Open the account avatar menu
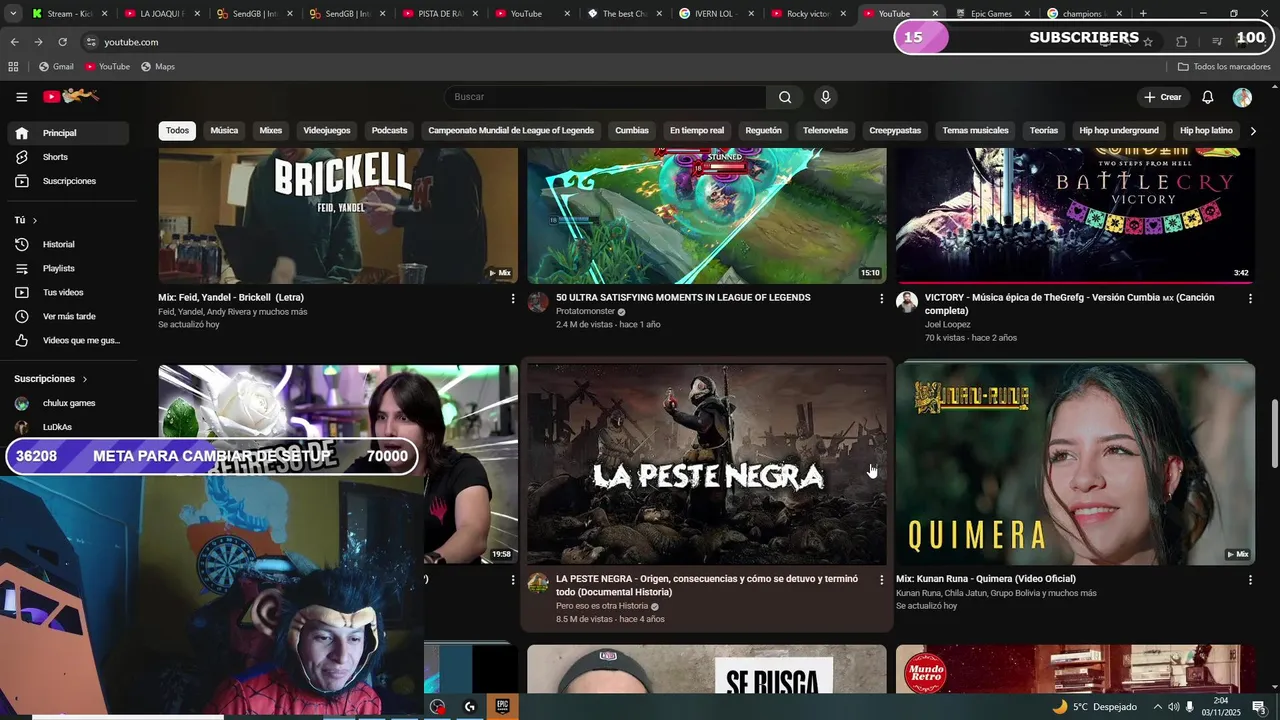Screen dimensions: 1280x720 (x=1242, y=97)
